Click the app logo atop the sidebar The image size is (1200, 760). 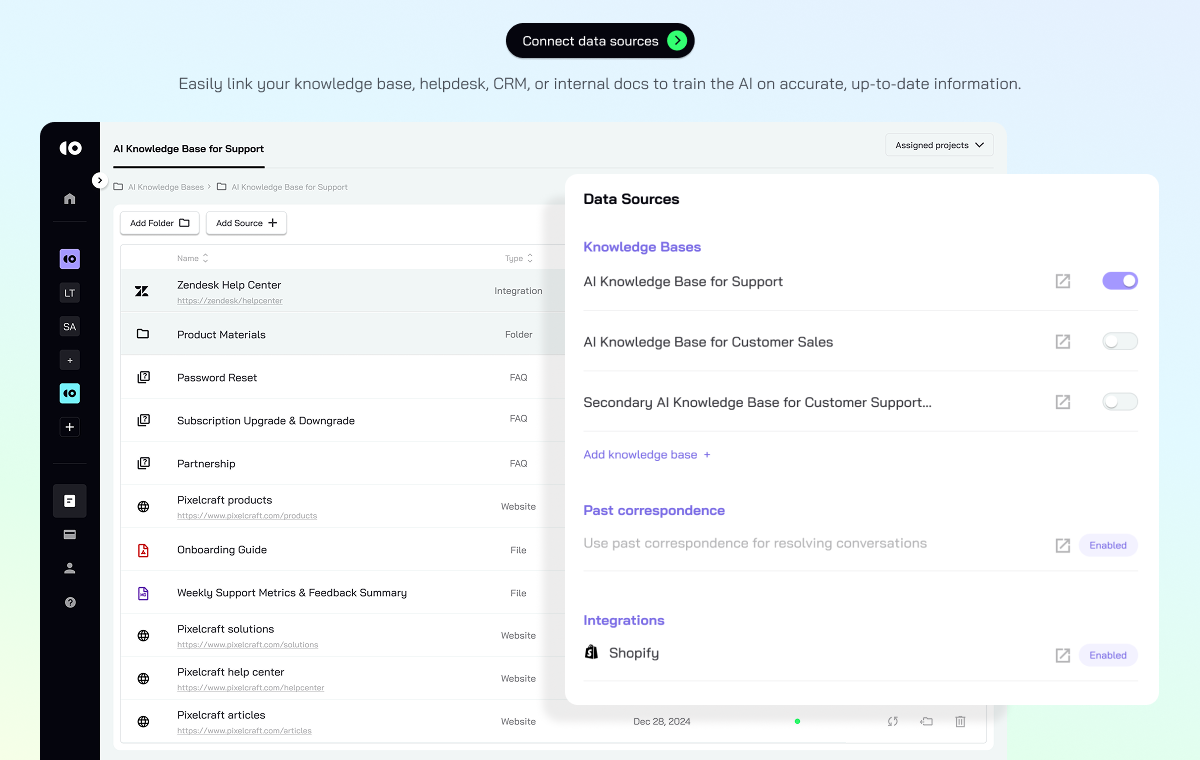pyautogui.click(x=70, y=148)
